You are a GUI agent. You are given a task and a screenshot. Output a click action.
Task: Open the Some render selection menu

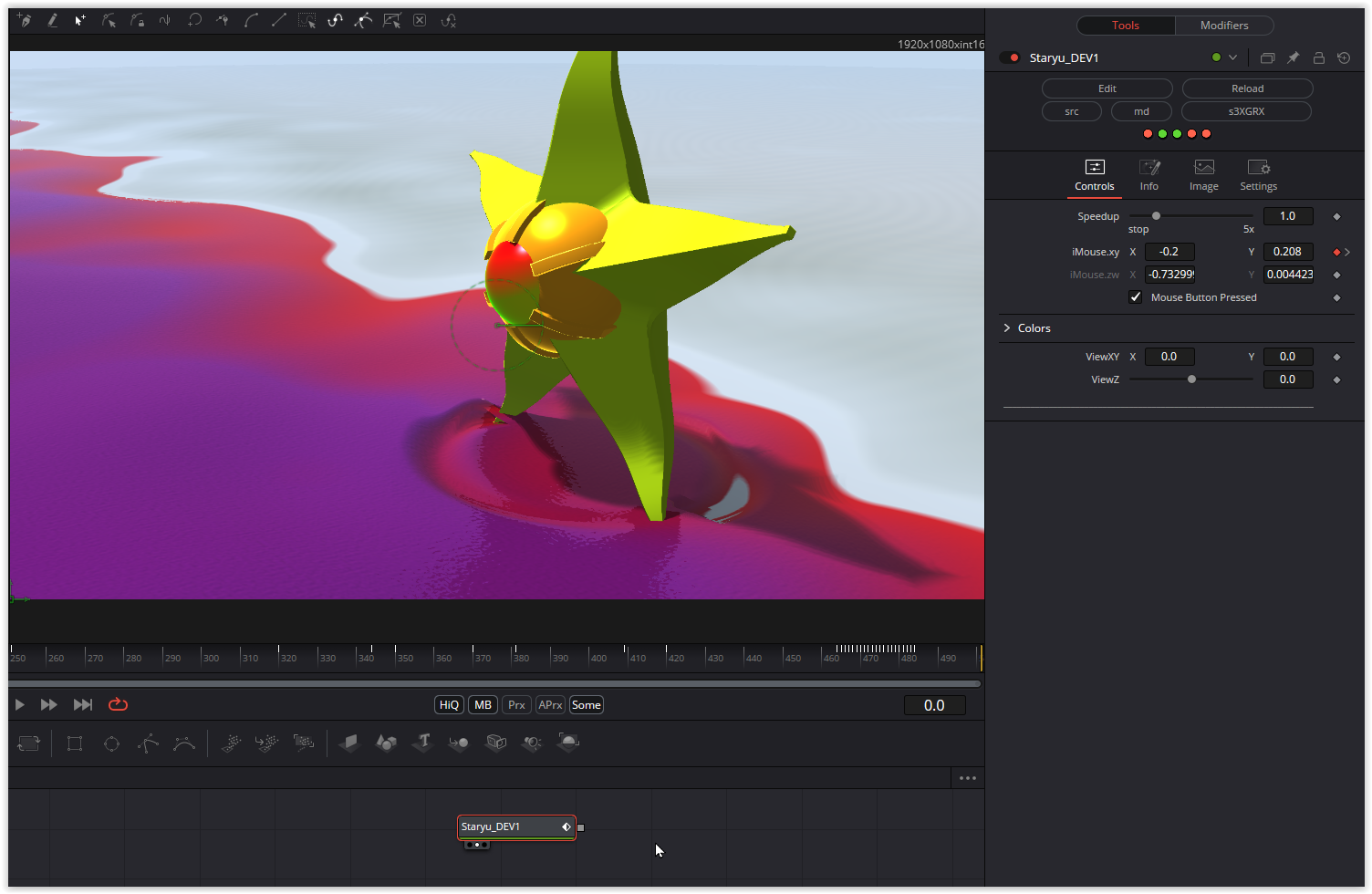pos(587,705)
